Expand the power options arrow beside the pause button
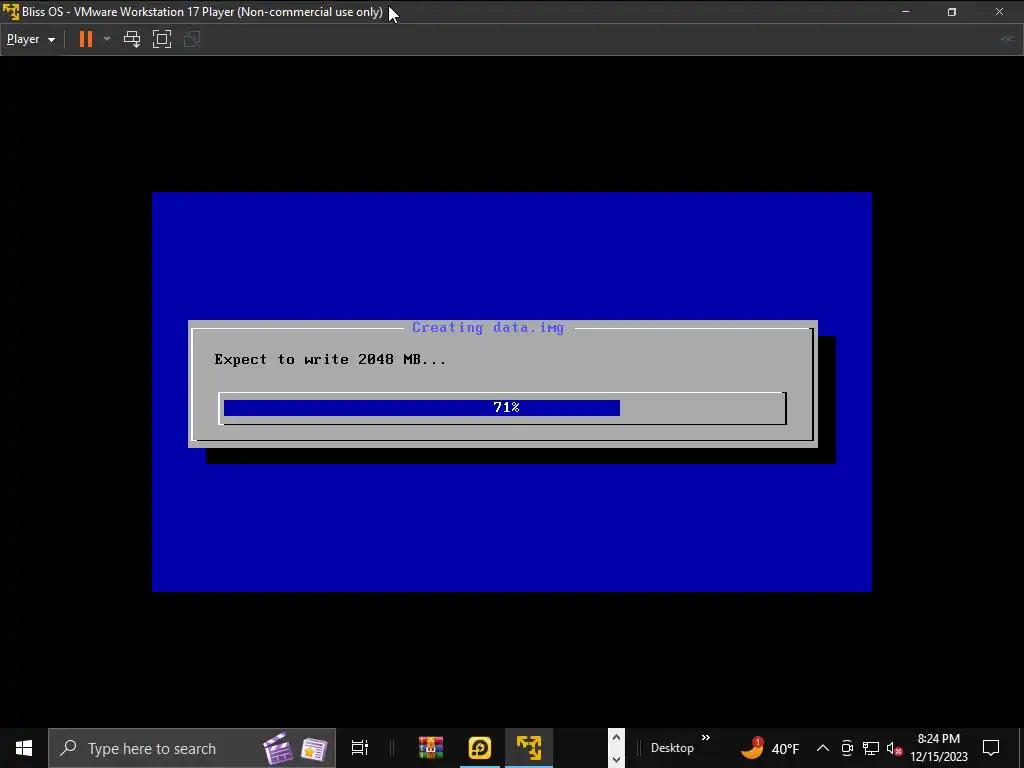Viewport: 1024px width, 768px height. click(x=107, y=39)
